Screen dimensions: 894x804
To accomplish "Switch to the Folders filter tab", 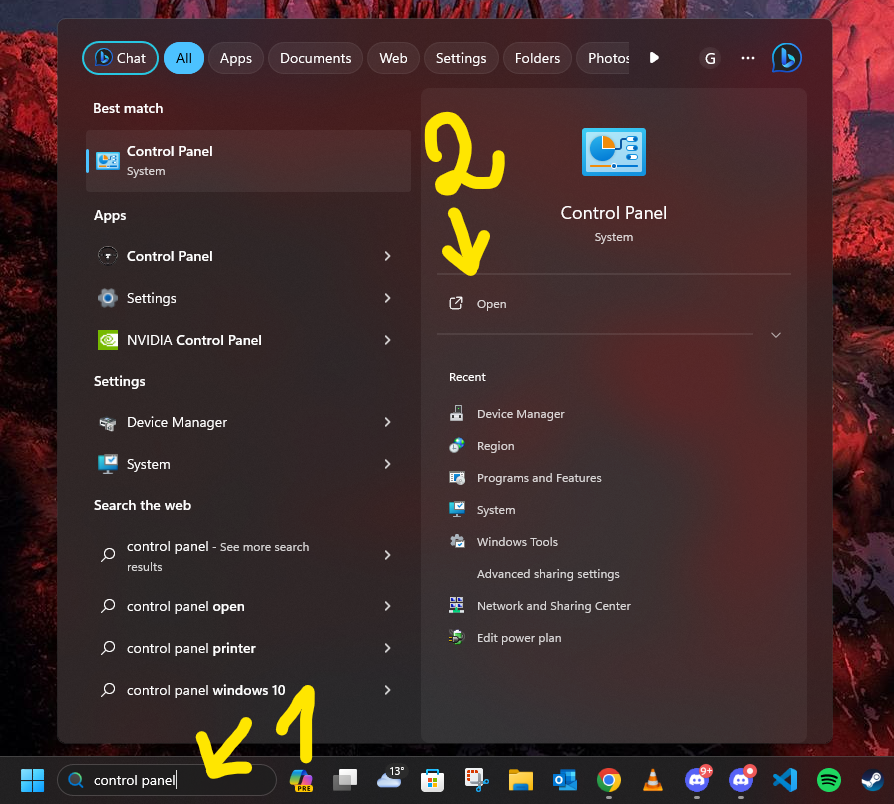I will click(537, 58).
